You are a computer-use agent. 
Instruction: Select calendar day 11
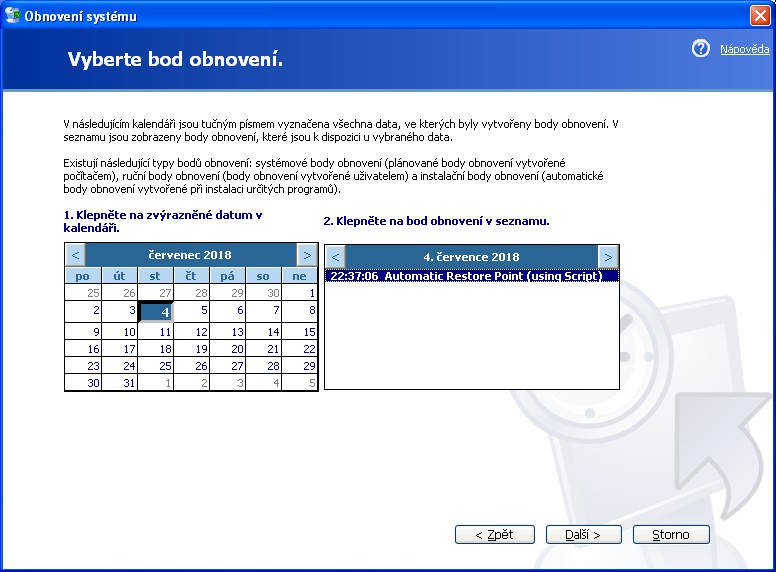(x=155, y=332)
